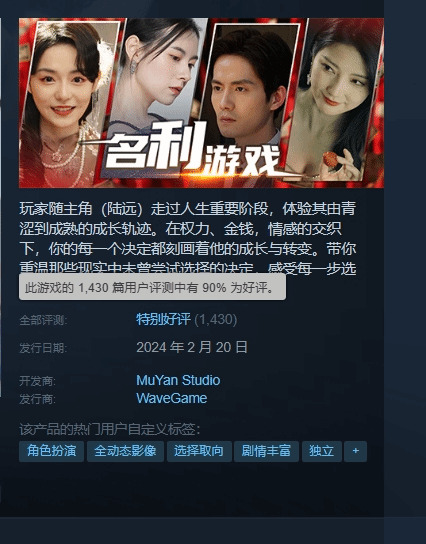Click the pearl-necklace woman portrait
Image resolution: width=426 pixels, height=544 pixels.
click(x=62, y=104)
